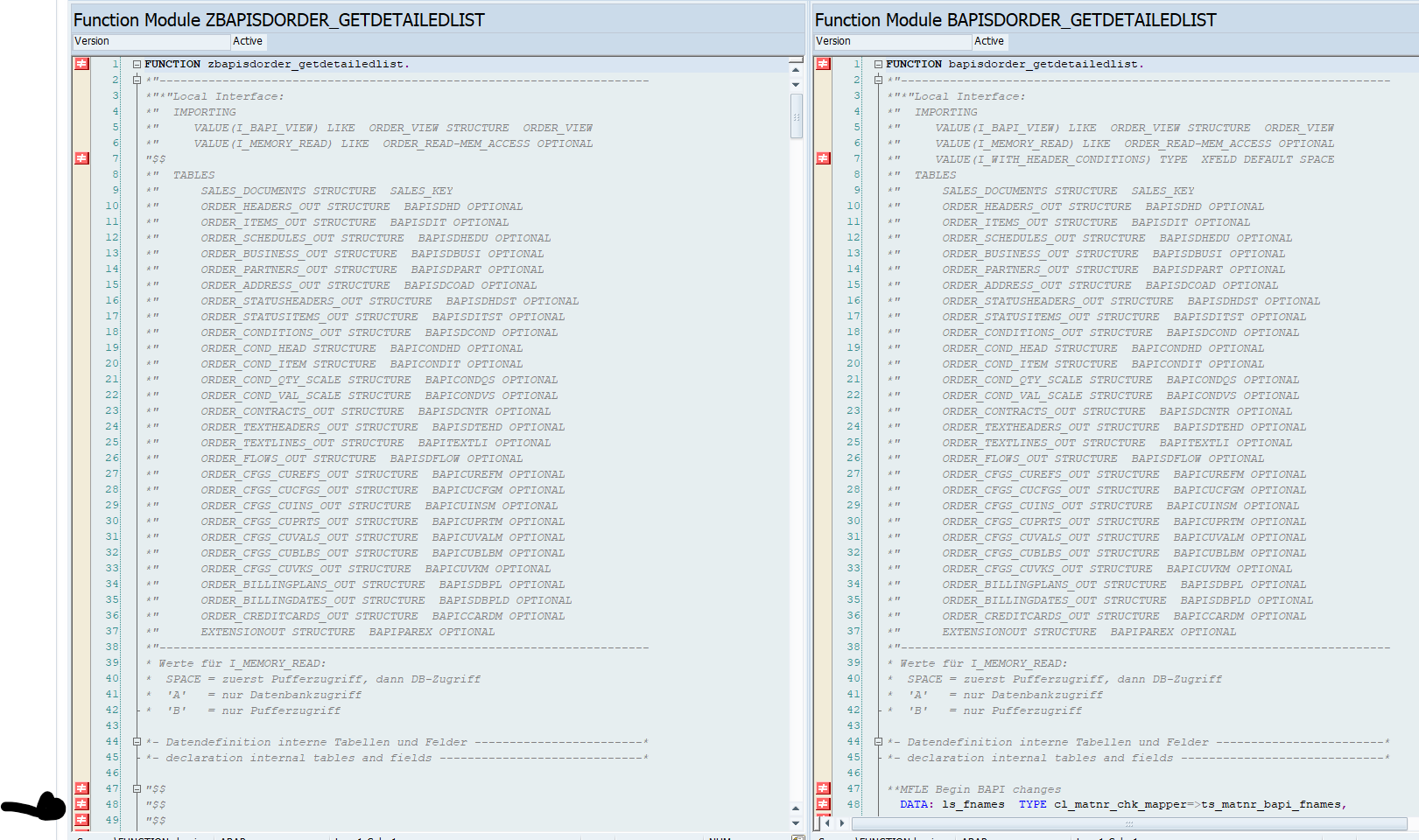Viewport: 1419px width, 840px height.
Task: Click the difference marker on right pane line 7
Action: pos(823,158)
